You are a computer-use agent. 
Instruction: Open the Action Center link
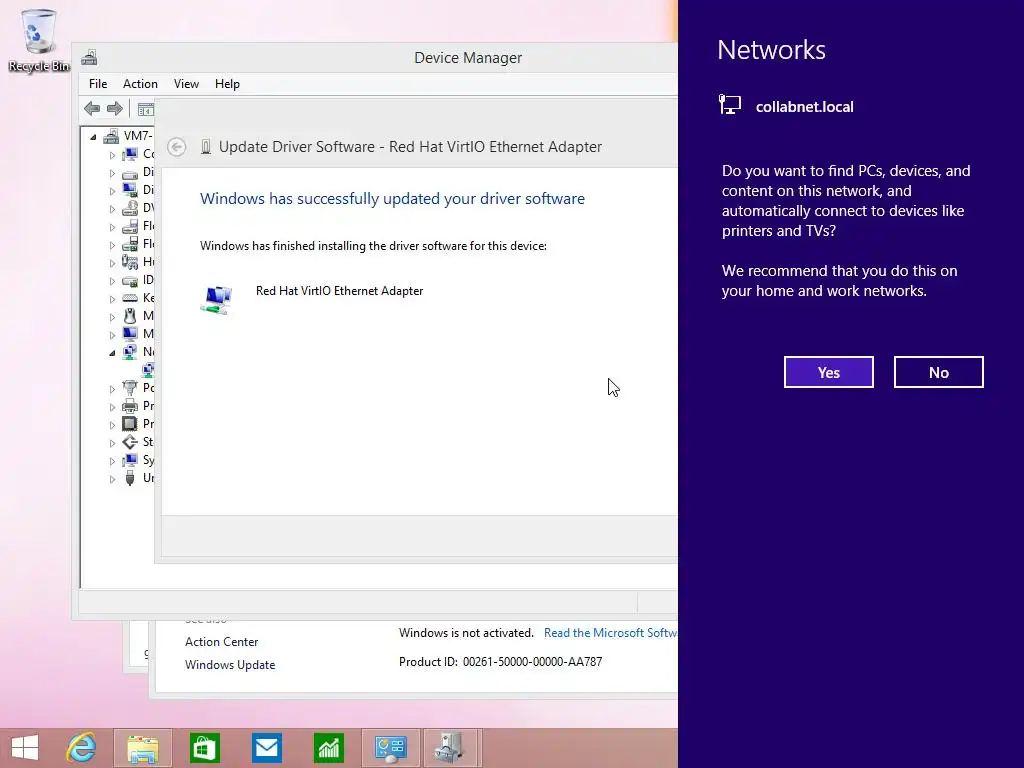(x=221, y=642)
